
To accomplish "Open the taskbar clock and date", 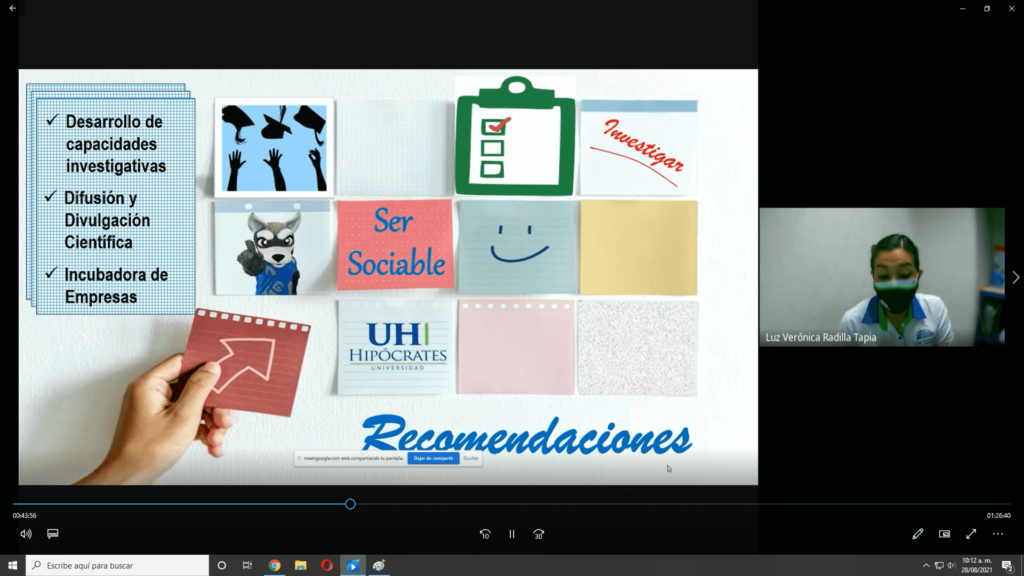I will pyautogui.click(x=976, y=565).
